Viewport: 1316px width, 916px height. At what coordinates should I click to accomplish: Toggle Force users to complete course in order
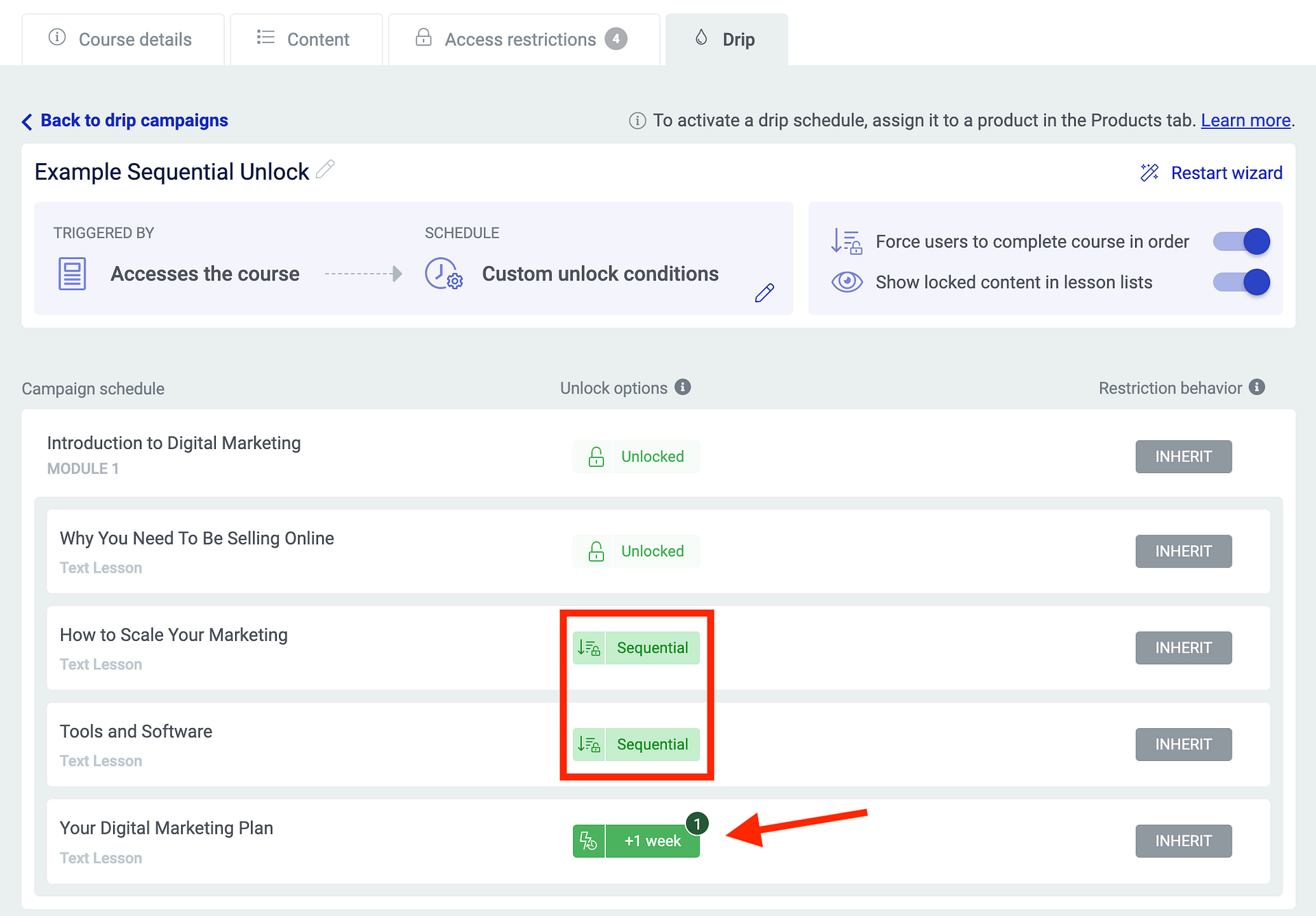1241,241
